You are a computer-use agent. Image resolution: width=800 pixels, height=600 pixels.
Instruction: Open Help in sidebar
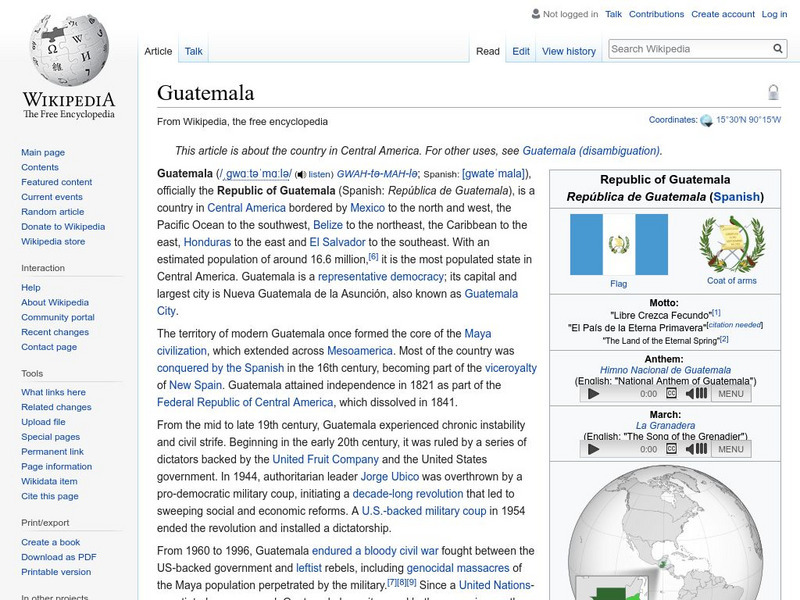(x=31, y=288)
